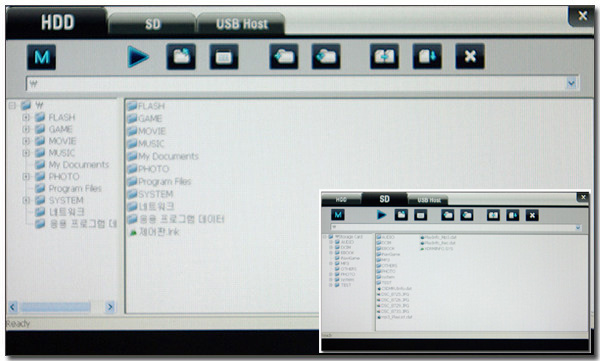Expand the FLASH folder in tree
The width and height of the screenshot is (600, 361).
26,117
